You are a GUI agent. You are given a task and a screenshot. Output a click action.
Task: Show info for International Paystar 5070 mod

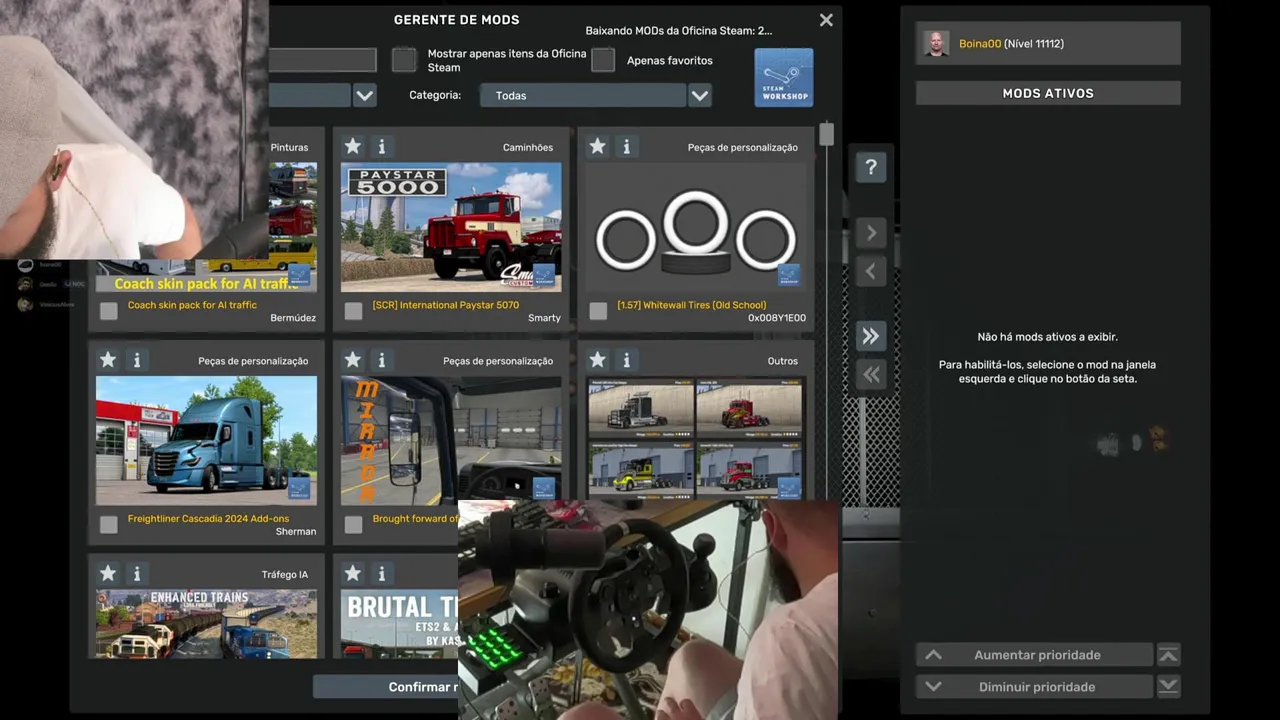(x=381, y=146)
